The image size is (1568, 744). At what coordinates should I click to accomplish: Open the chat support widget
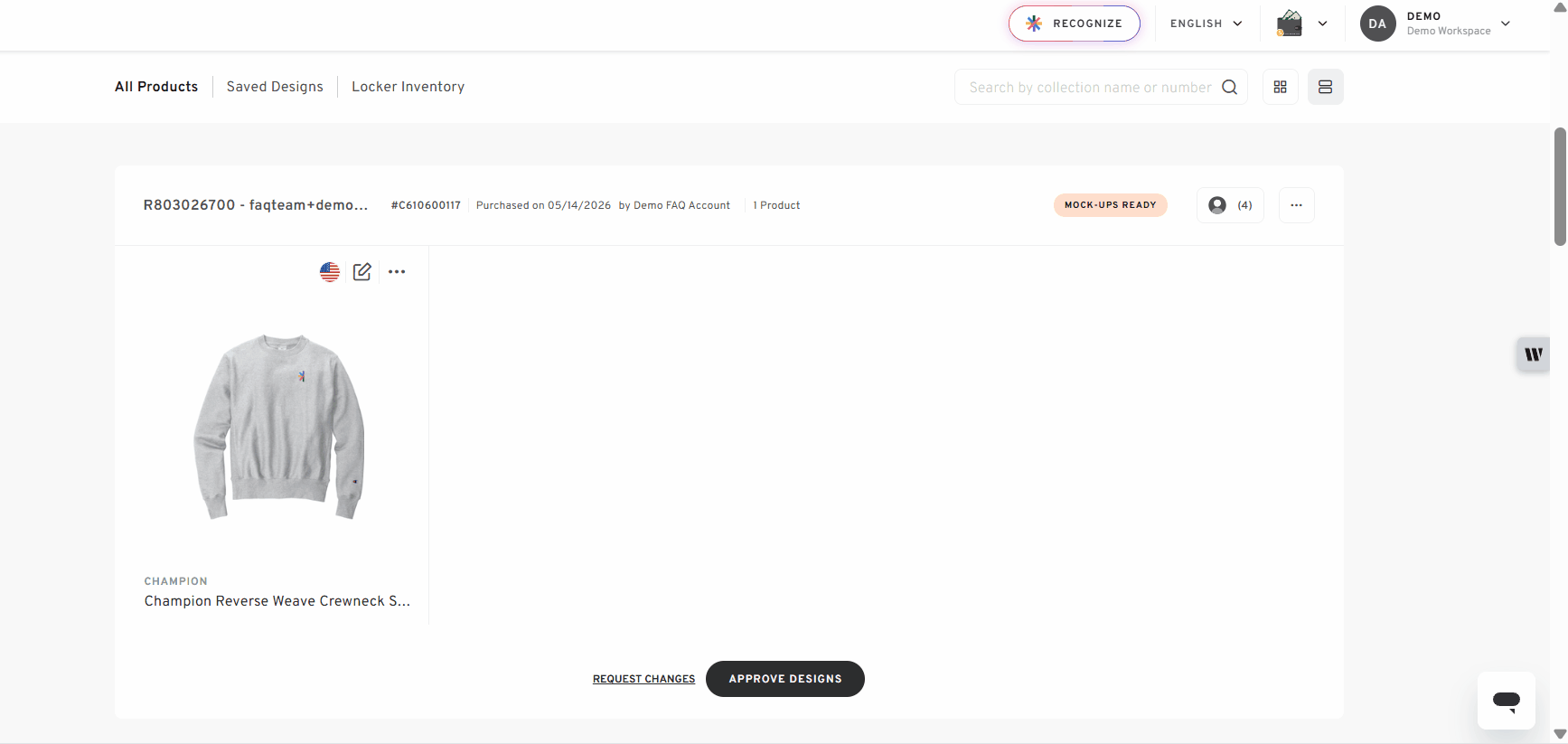pyautogui.click(x=1507, y=701)
